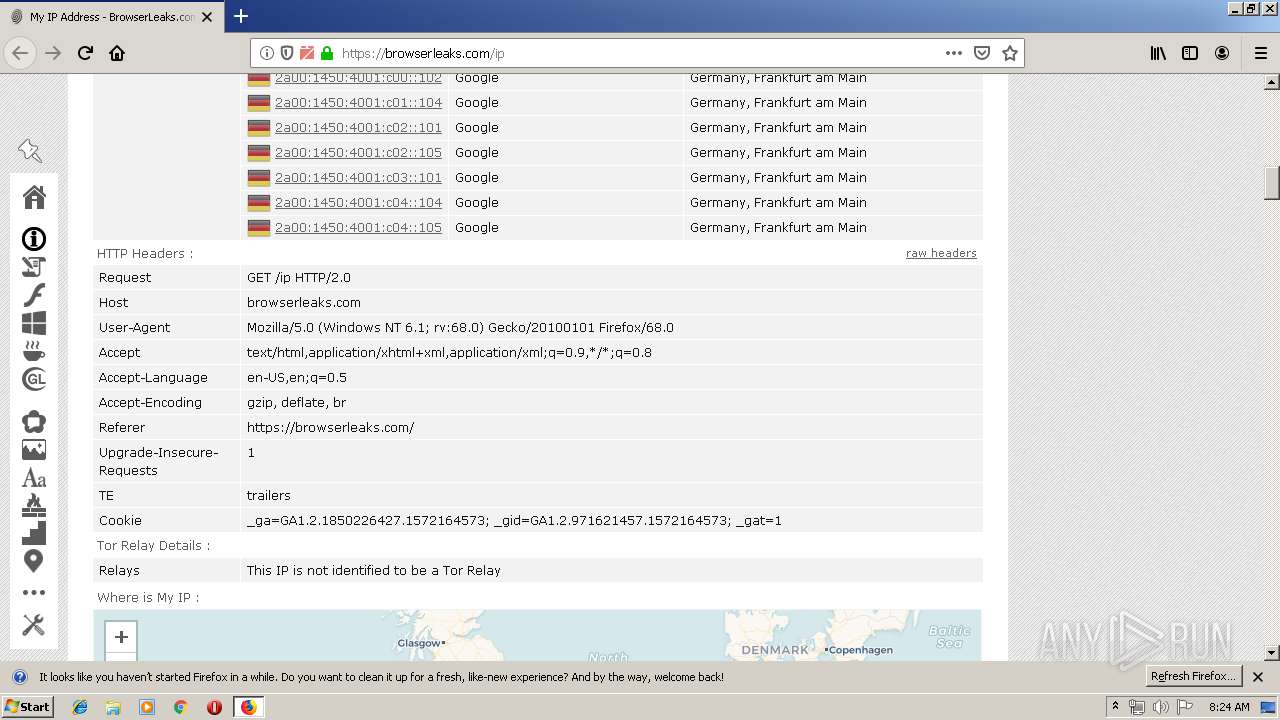
Task: Open the WebGL report icon
Action: (x=34, y=379)
